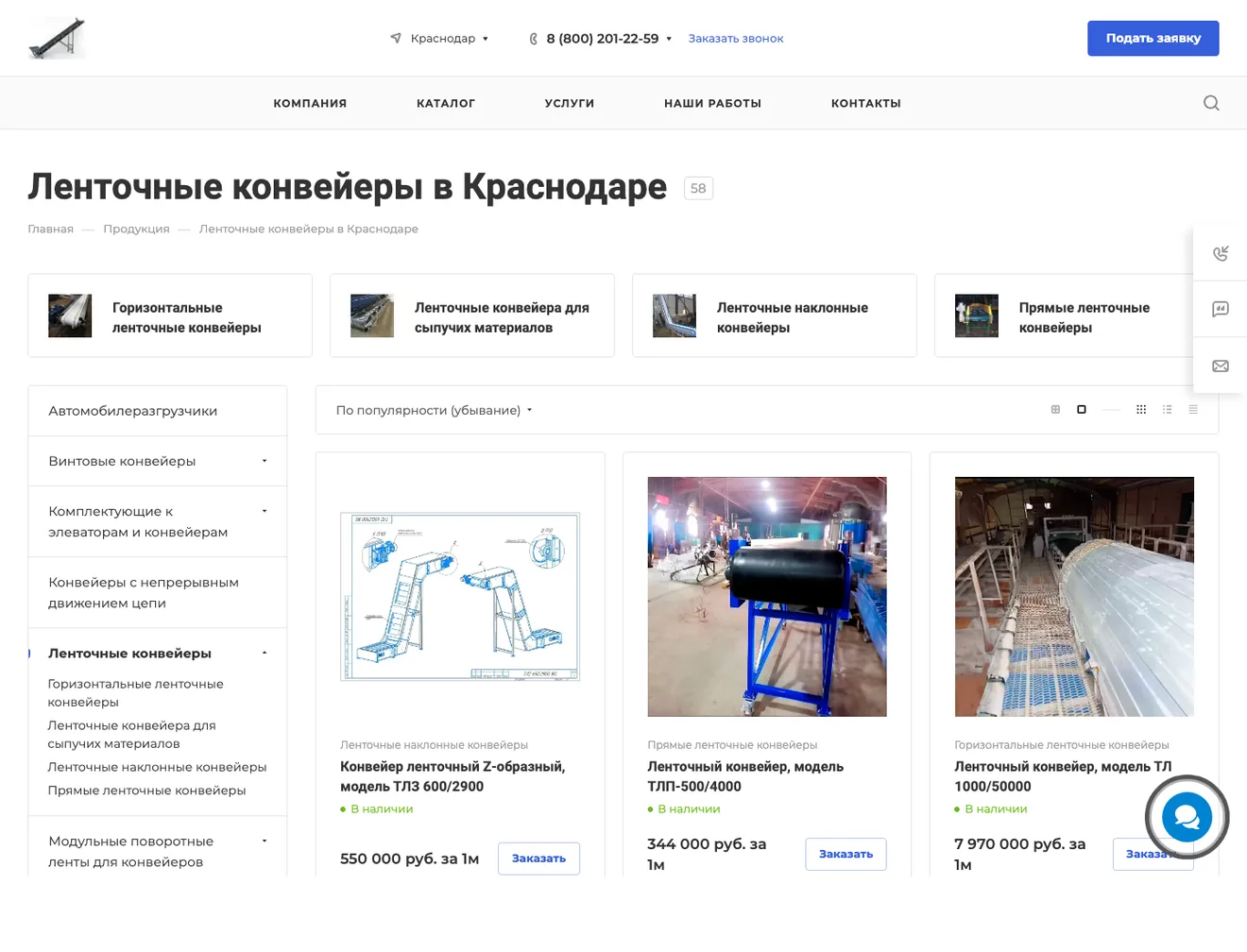The width and height of the screenshot is (1247, 952).
Task: Open title Ленточный конвейер модель ТЛП-500/4000
Action: 745,776
